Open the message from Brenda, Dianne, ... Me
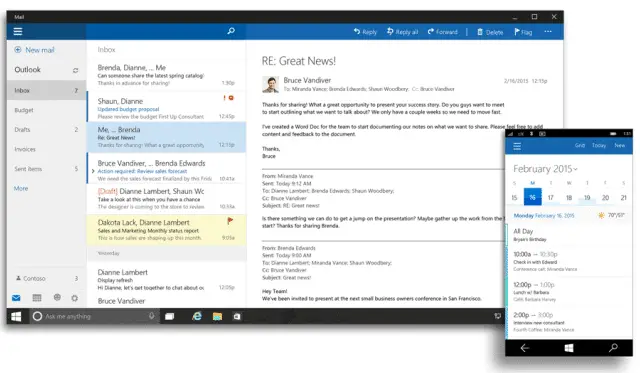 tap(166, 75)
